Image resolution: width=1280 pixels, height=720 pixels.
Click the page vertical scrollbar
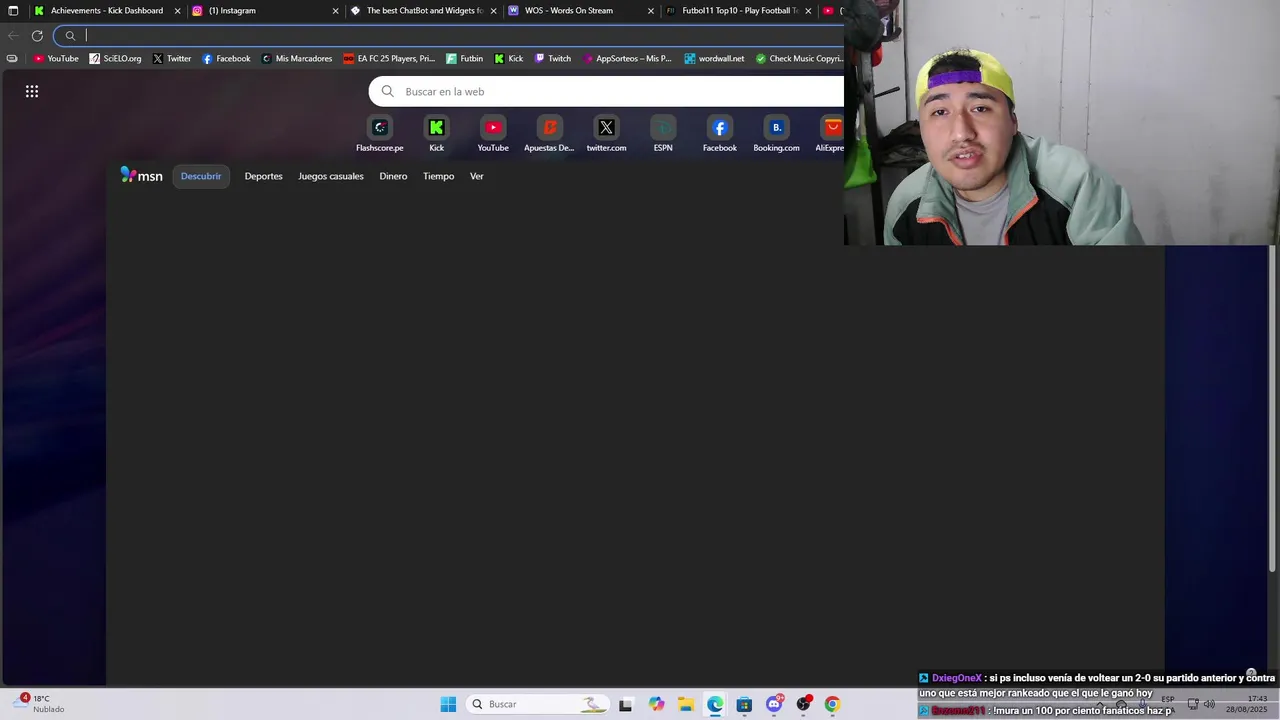1273,410
